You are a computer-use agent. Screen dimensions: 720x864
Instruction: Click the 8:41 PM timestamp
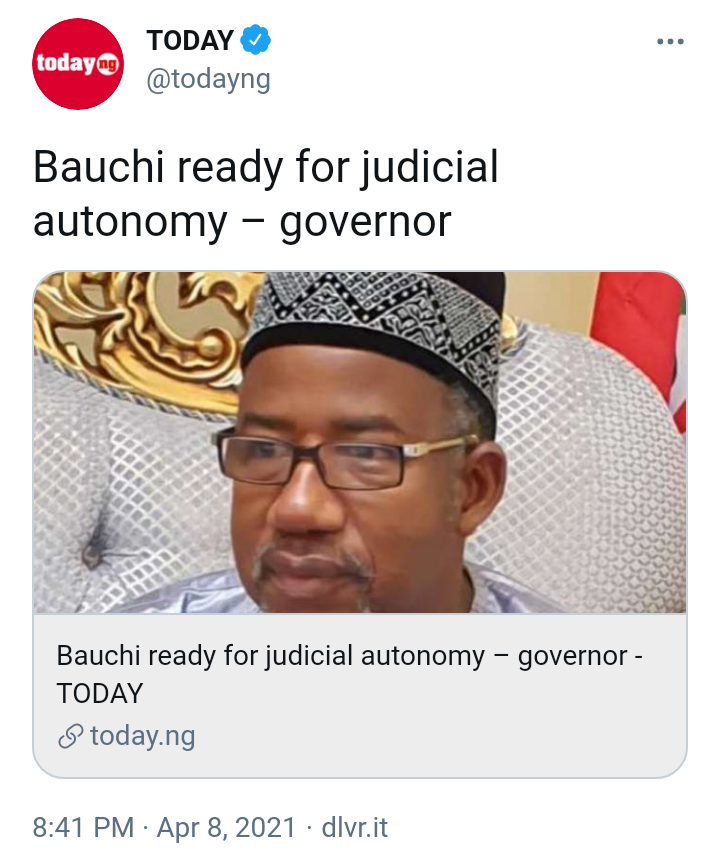coord(83,828)
